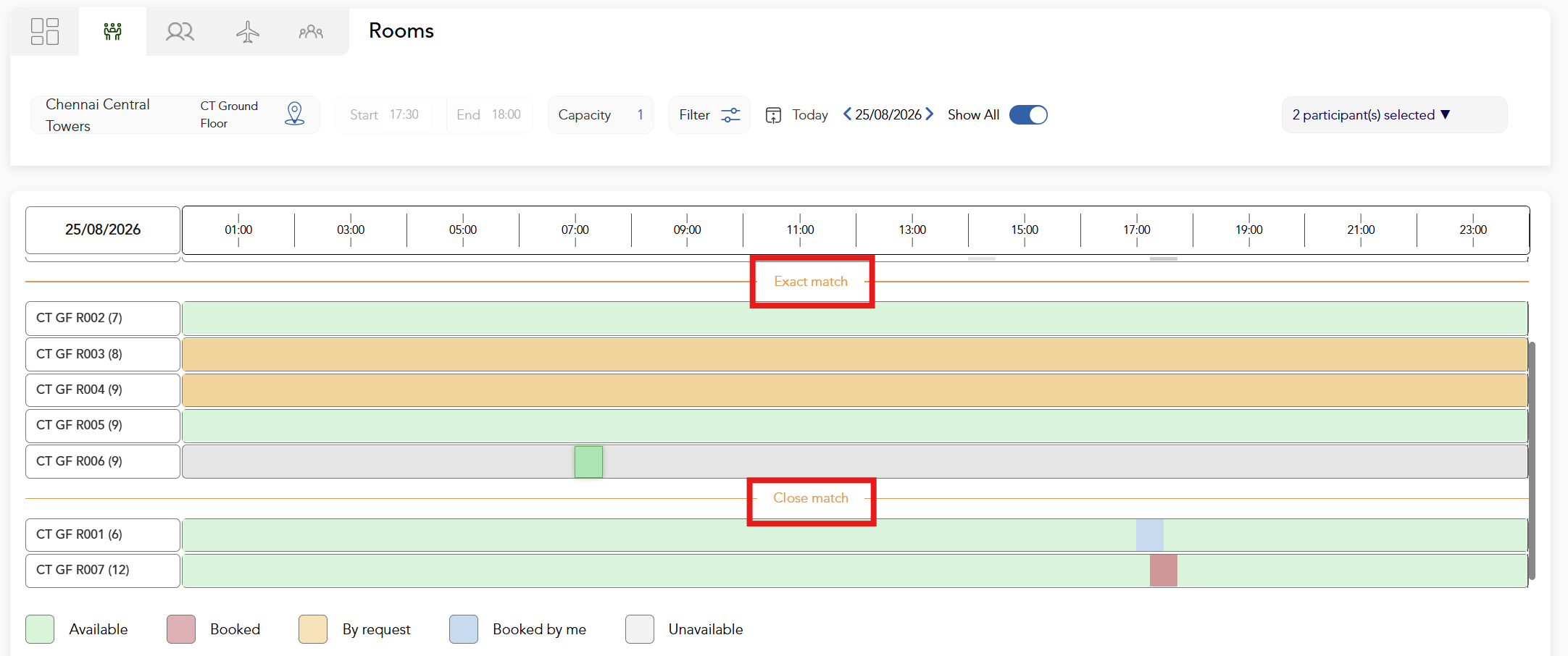Open the Filter sliders icon
The width and height of the screenshot is (1568, 656).
pyautogui.click(x=730, y=114)
